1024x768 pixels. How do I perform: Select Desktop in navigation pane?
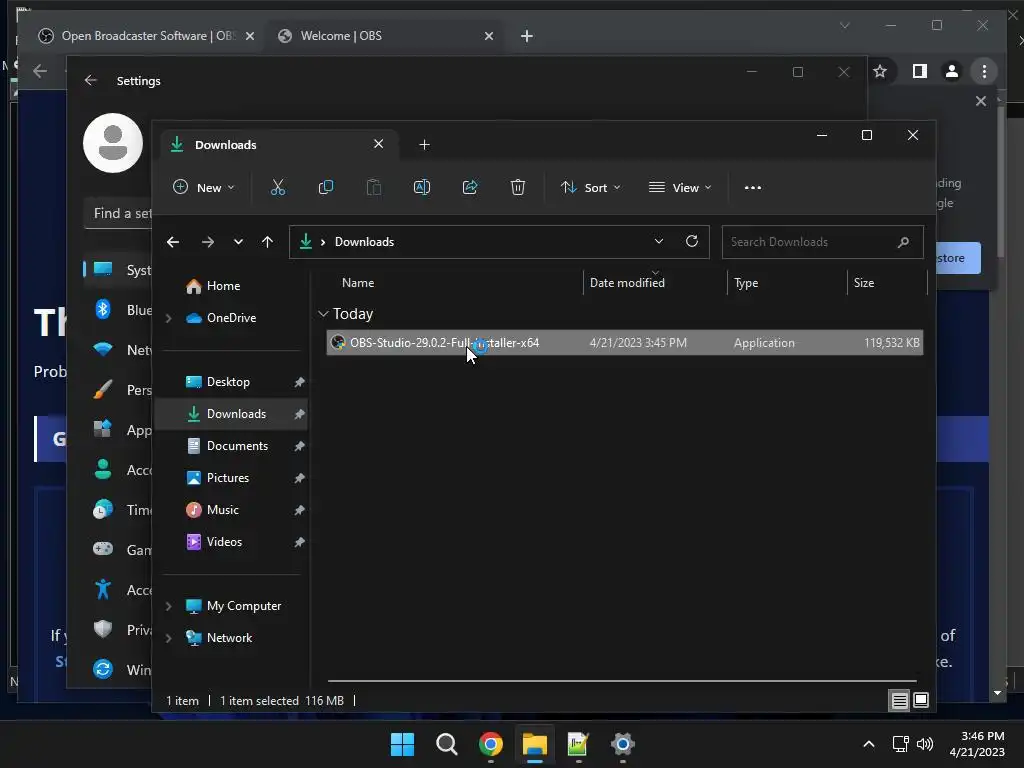click(x=229, y=382)
